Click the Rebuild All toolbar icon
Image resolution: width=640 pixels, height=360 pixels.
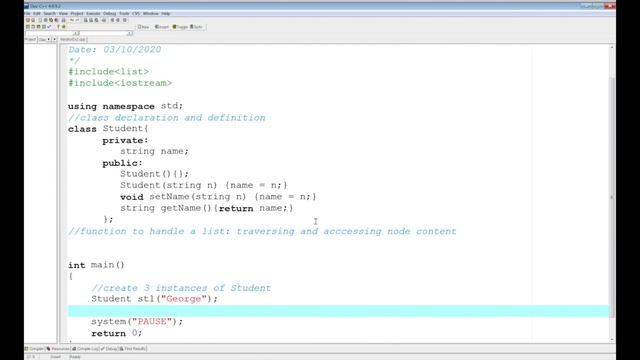[44, 27]
